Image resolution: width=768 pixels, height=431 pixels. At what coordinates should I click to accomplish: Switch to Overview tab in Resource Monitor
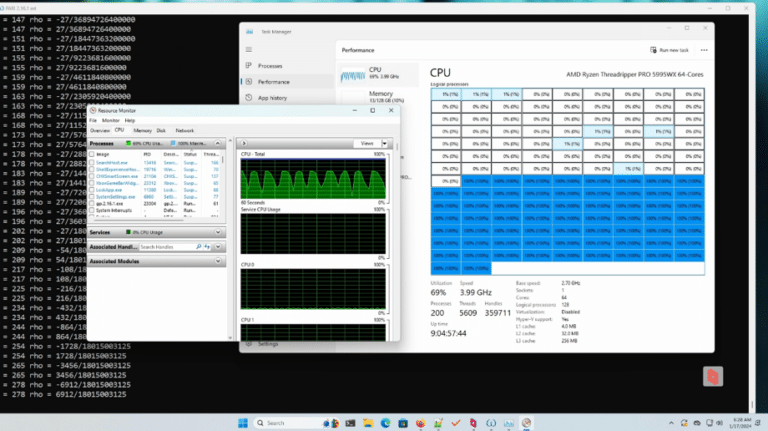99,131
